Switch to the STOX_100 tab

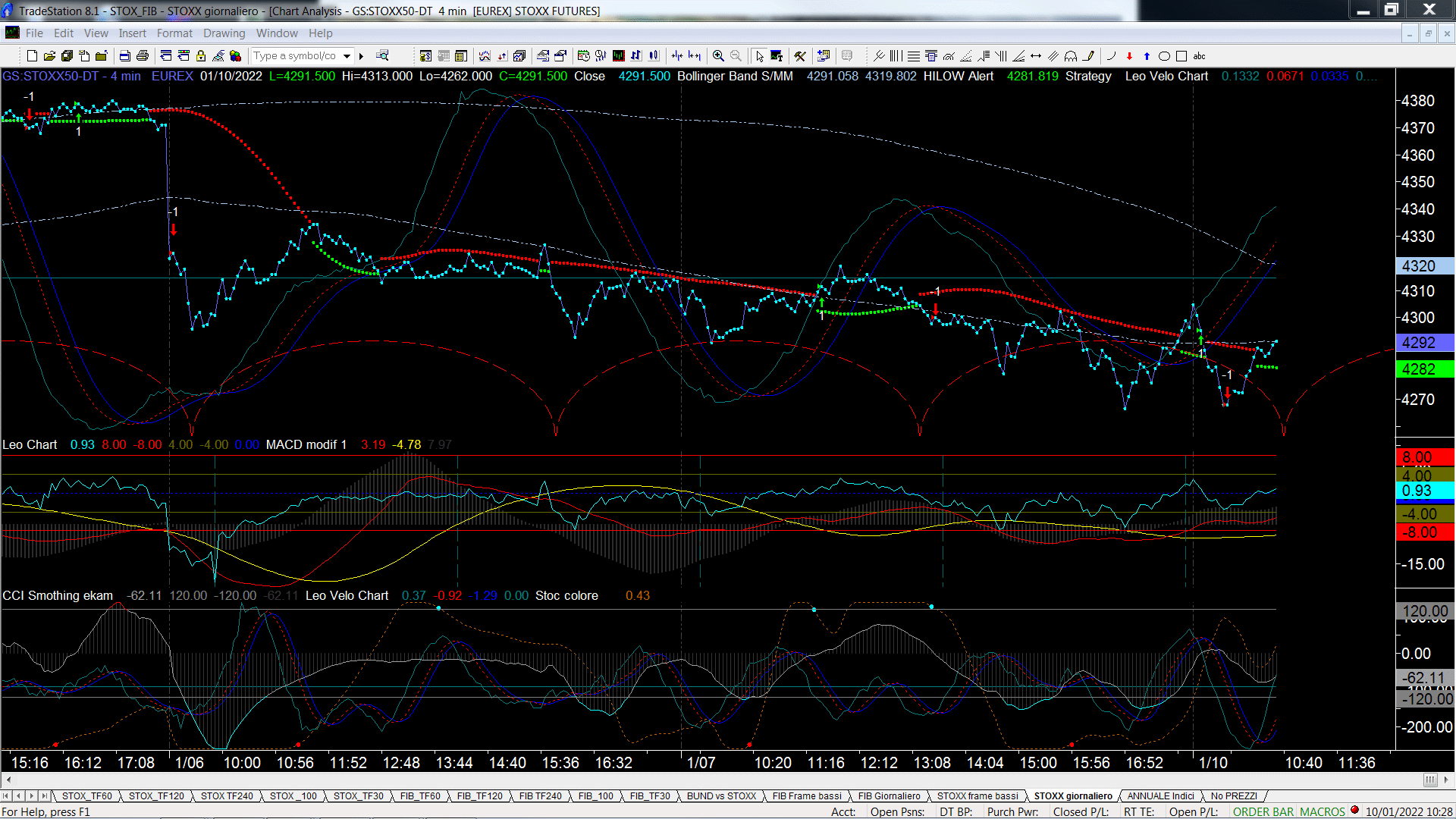click(x=293, y=796)
